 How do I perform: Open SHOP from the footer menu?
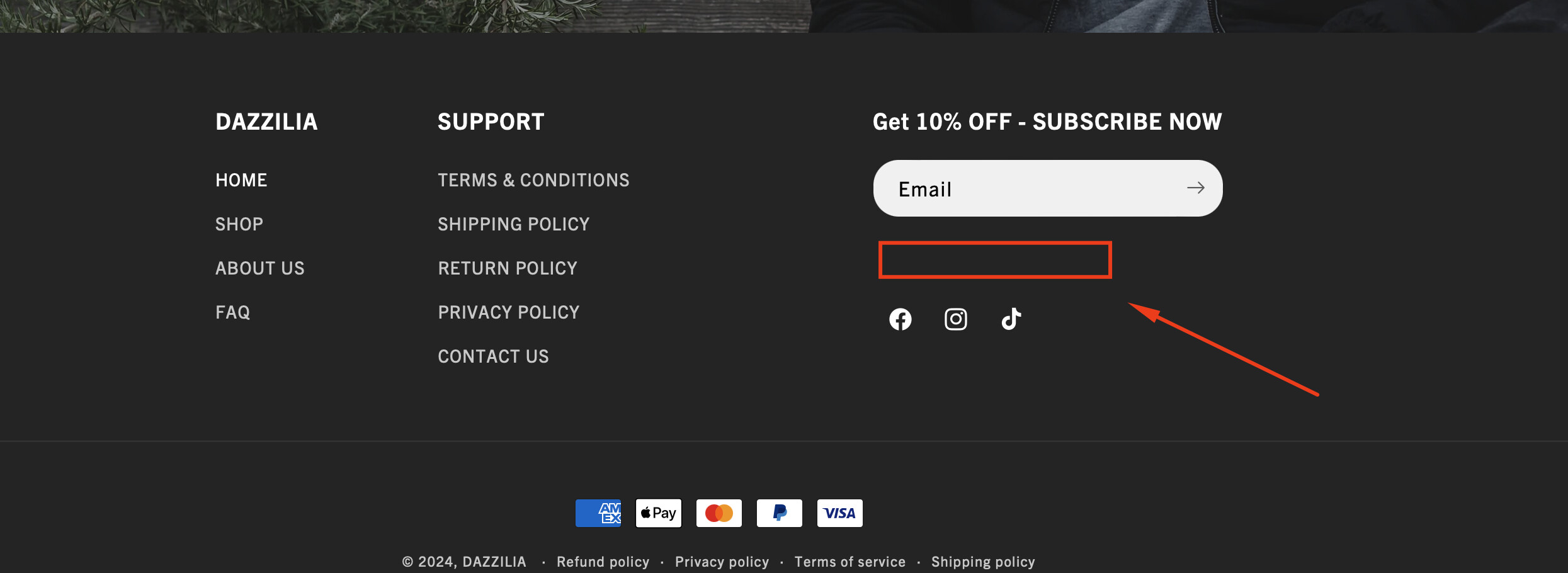point(239,224)
